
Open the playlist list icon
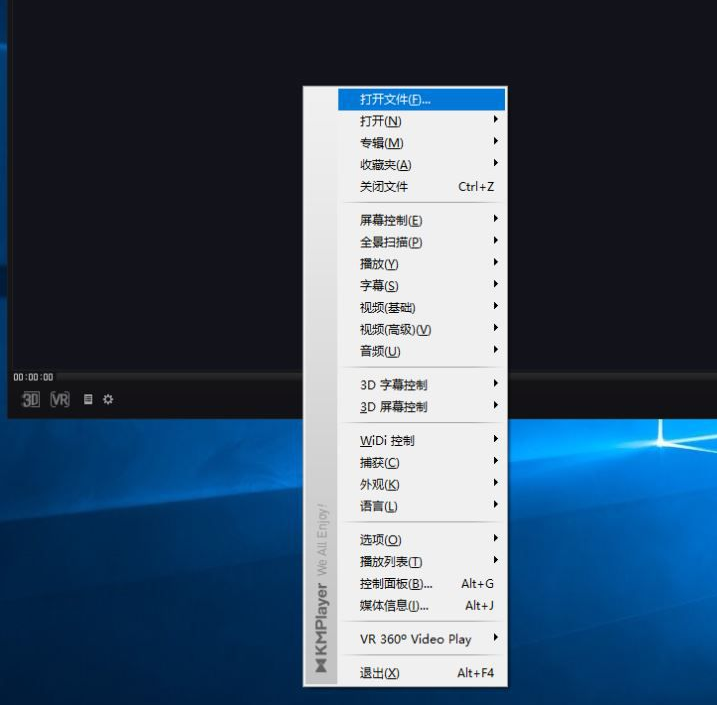pyautogui.click(x=88, y=399)
